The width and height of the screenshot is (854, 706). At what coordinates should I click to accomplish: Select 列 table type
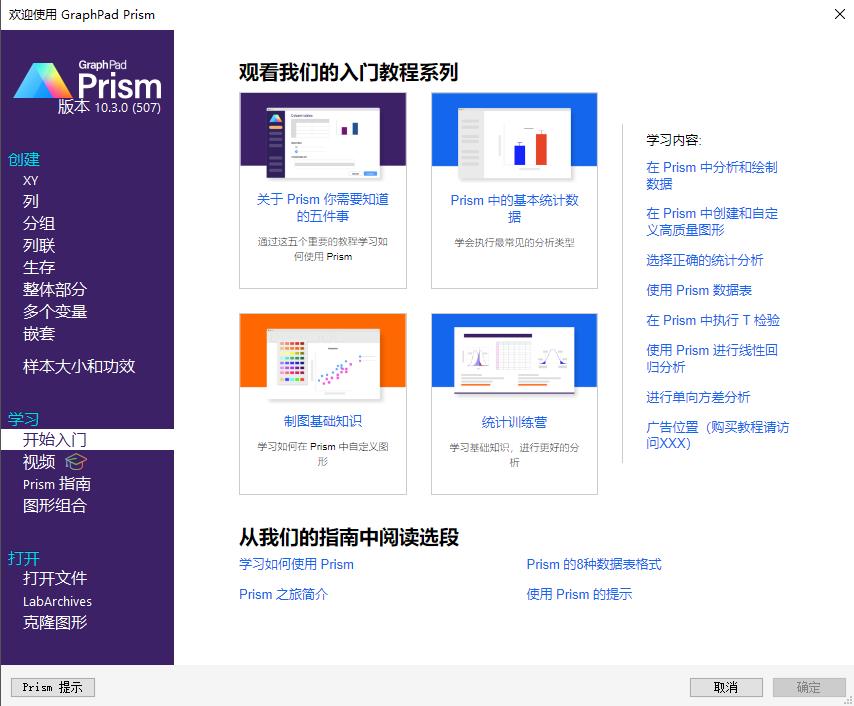pyautogui.click(x=30, y=202)
